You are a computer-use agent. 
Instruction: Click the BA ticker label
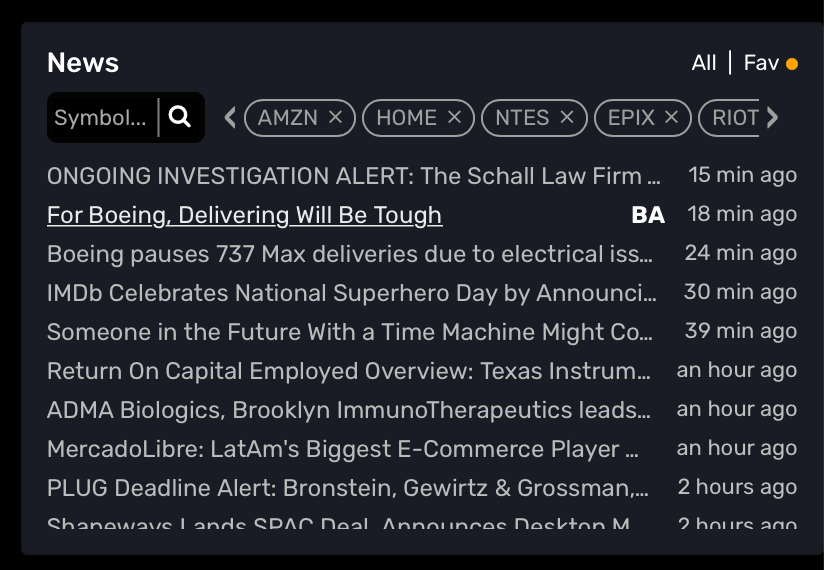pyautogui.click(x=648, y=215)
